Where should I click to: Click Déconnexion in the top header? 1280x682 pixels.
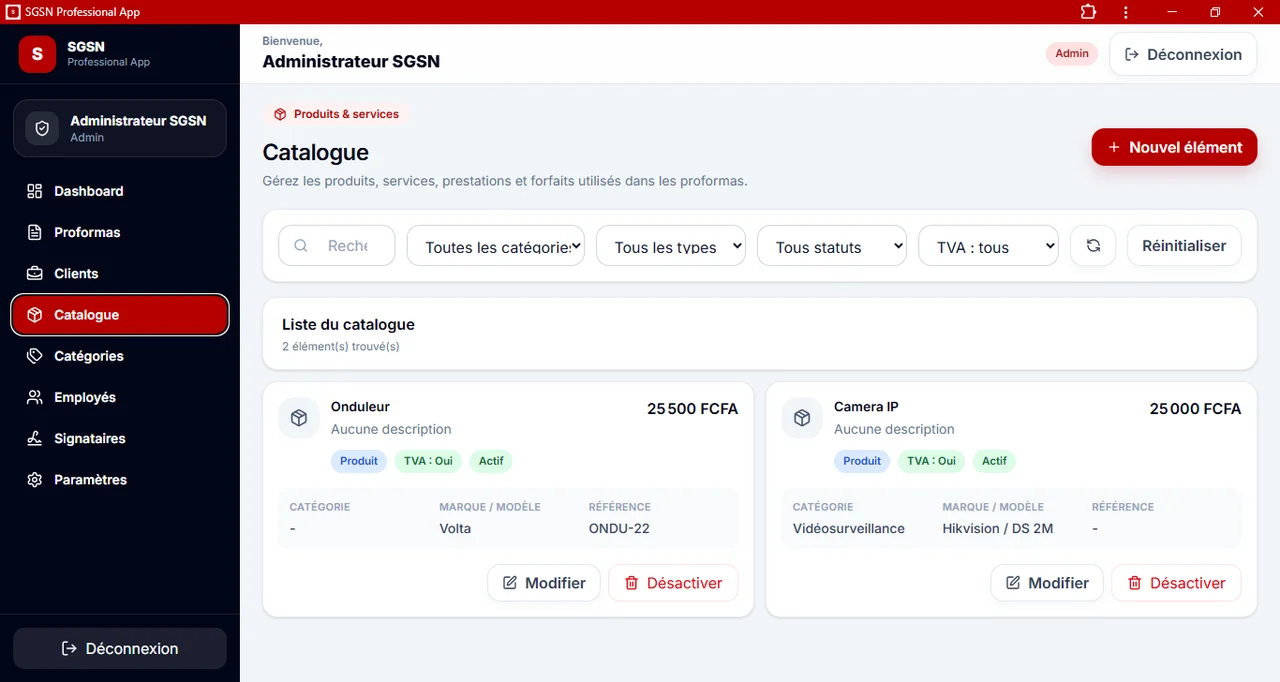click(x=1183, y=55)
